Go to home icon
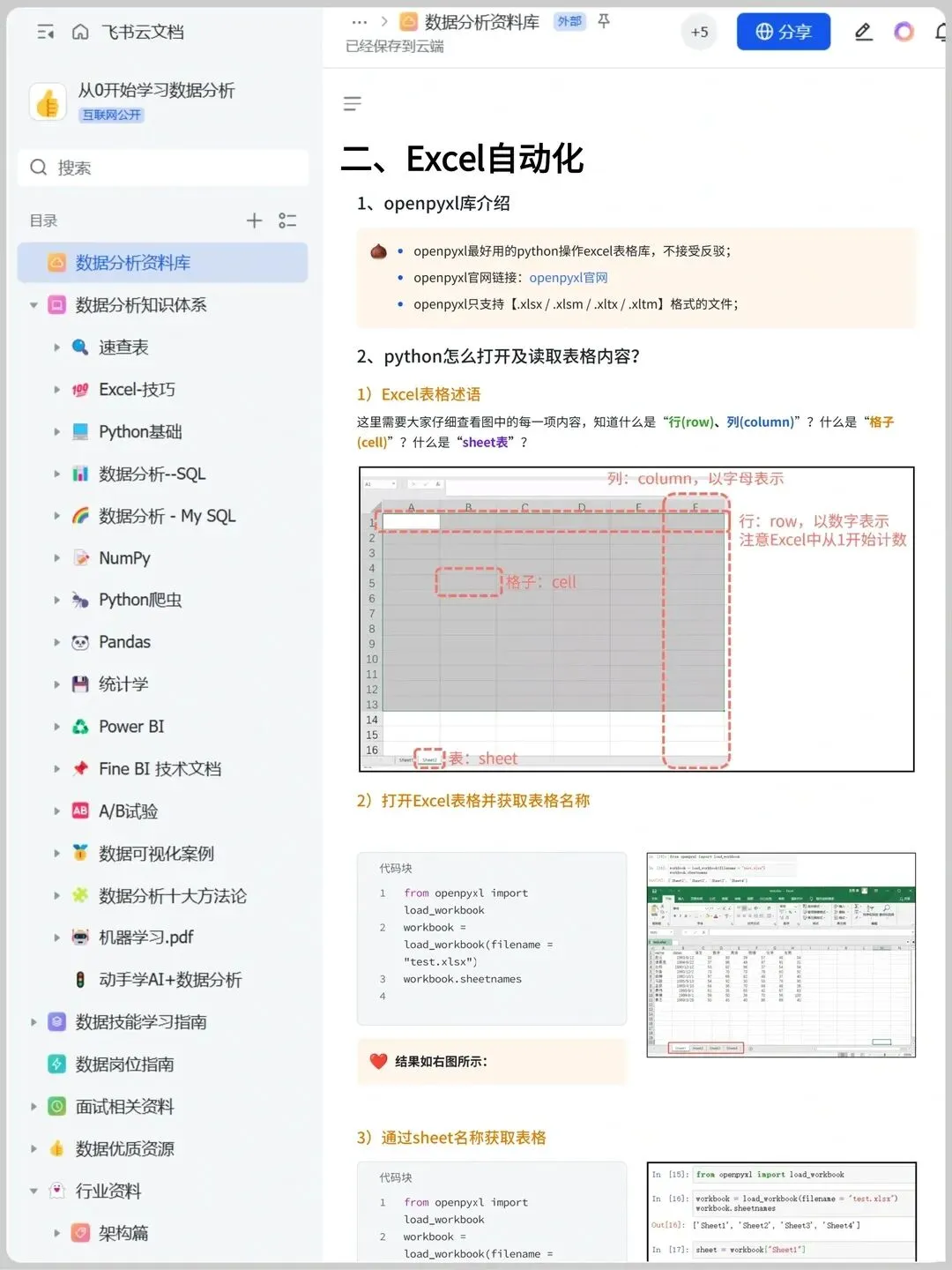This screenshot has height=1270, width=952. [80, 33]
